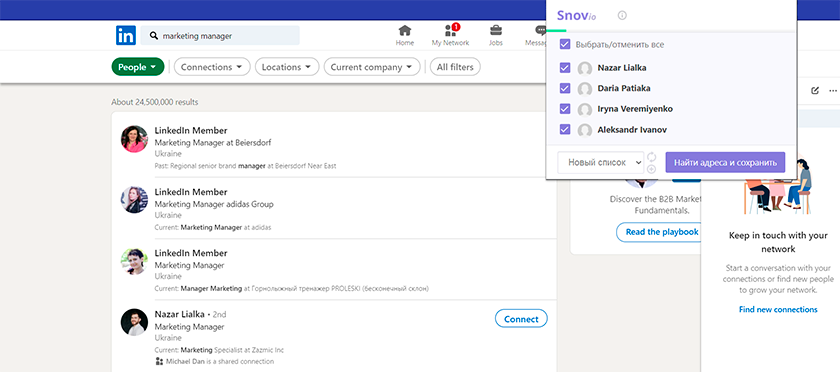Click adidas Group member profile photo
Image resolution: width=840 pixels, height=372 pixels.
(x=134, y=200)
